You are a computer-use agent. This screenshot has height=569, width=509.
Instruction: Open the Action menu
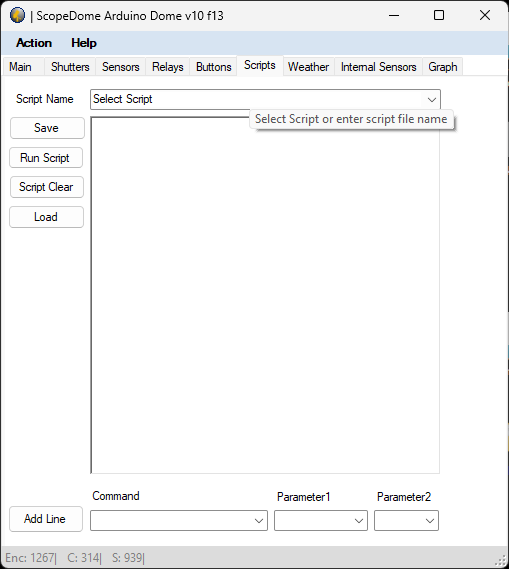pyautogui.click(x=34, y=43)
